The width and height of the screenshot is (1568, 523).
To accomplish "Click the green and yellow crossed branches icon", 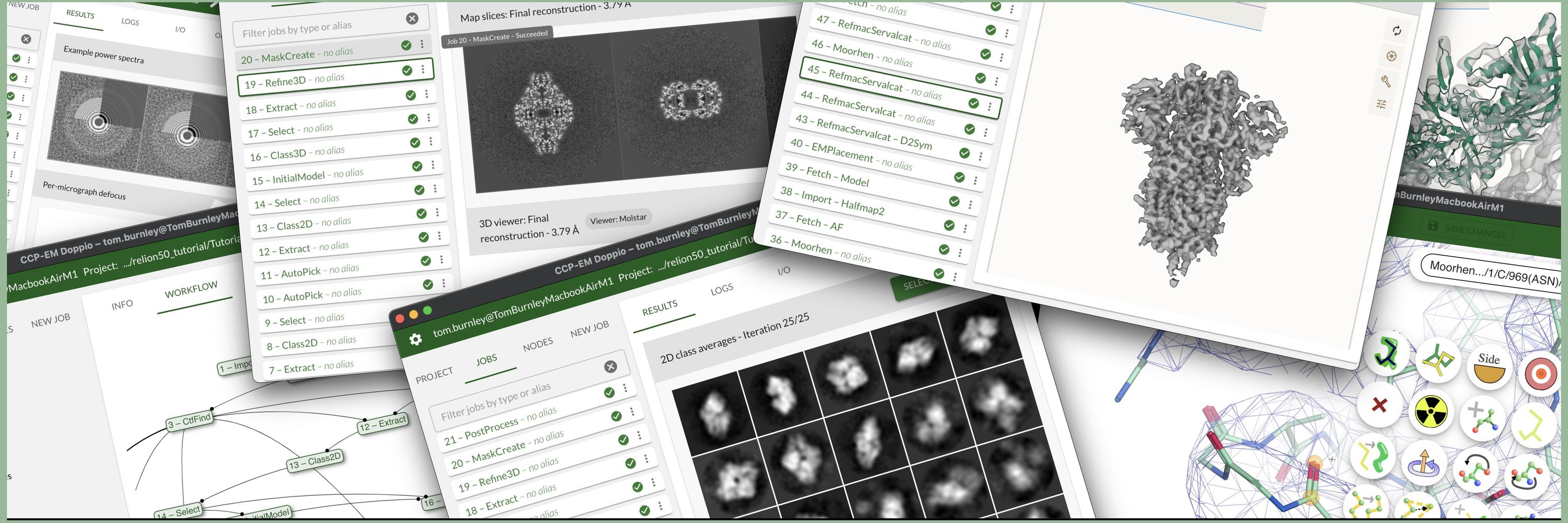I will point(1438,360).
